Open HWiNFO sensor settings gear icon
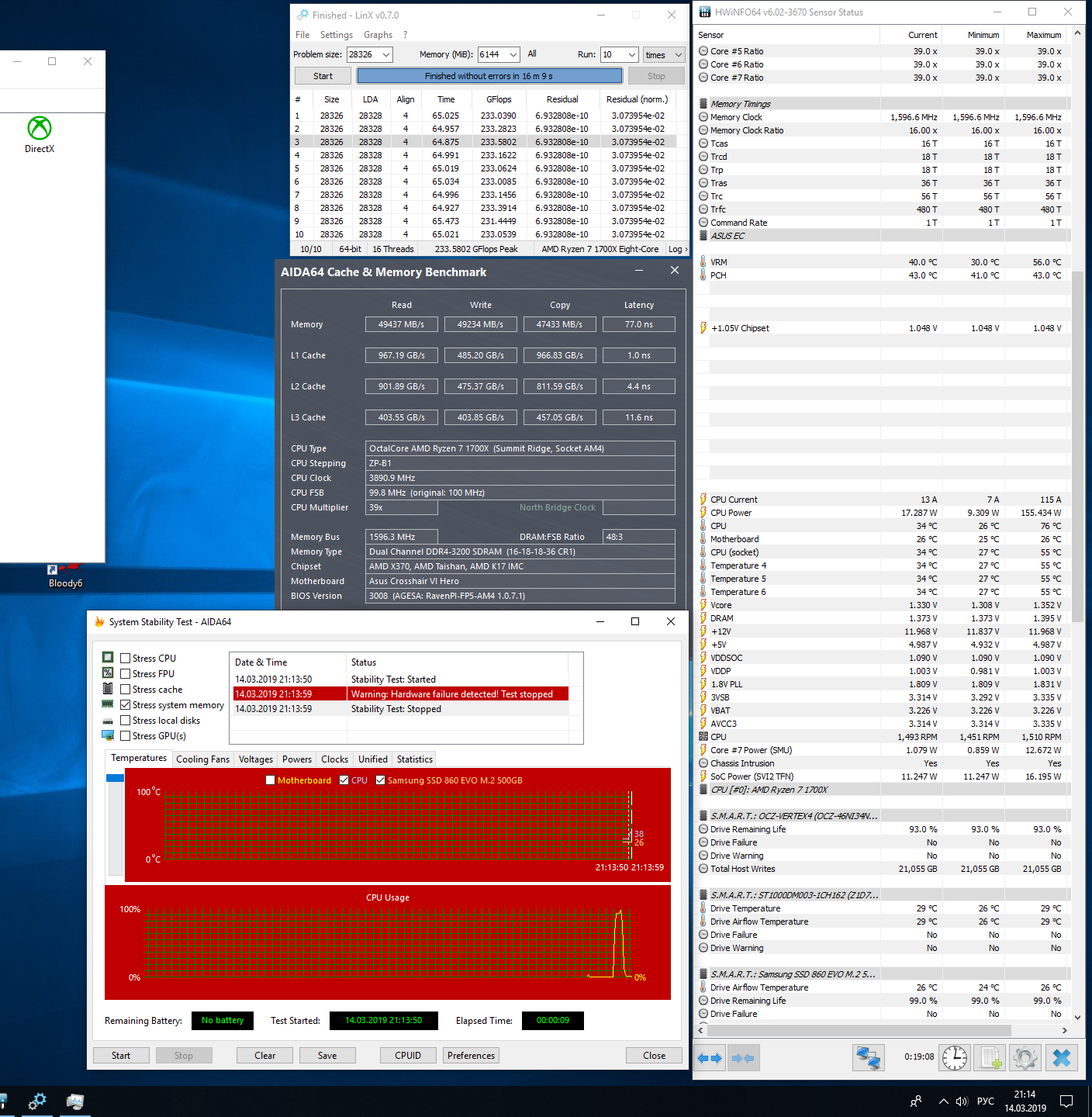Screen dimensions: 1092x1117 pos(1025,1058)
